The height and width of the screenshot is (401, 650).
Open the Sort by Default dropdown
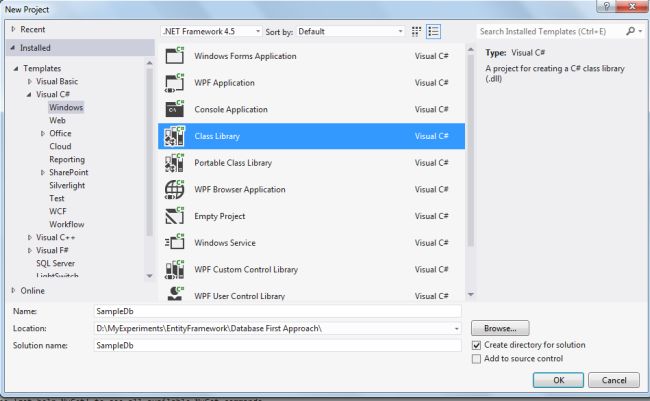350,31
